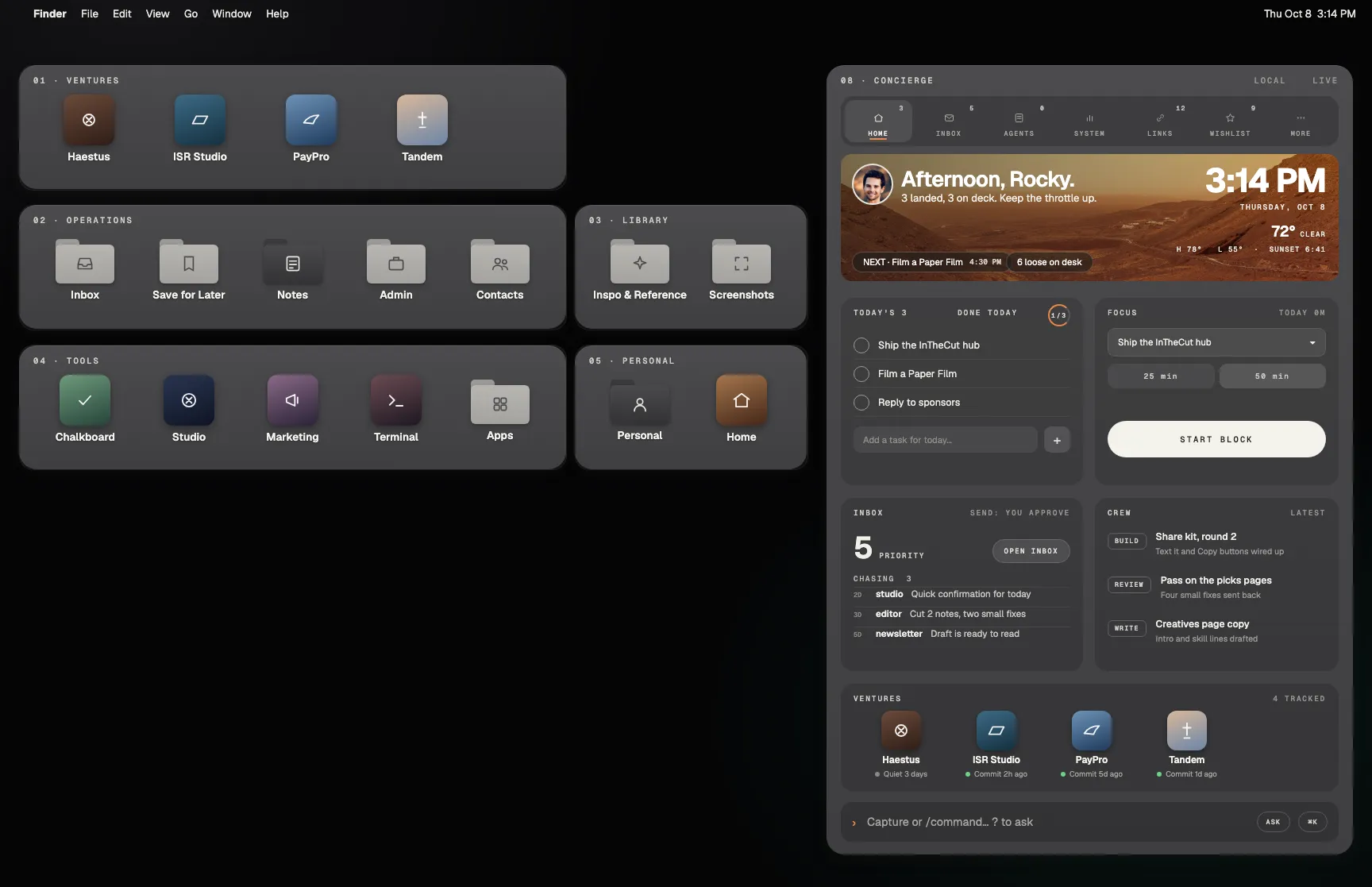The image size is (1372, 887).
Task: Open the Agents tab in Concierge
Action: click(1019, 122)
